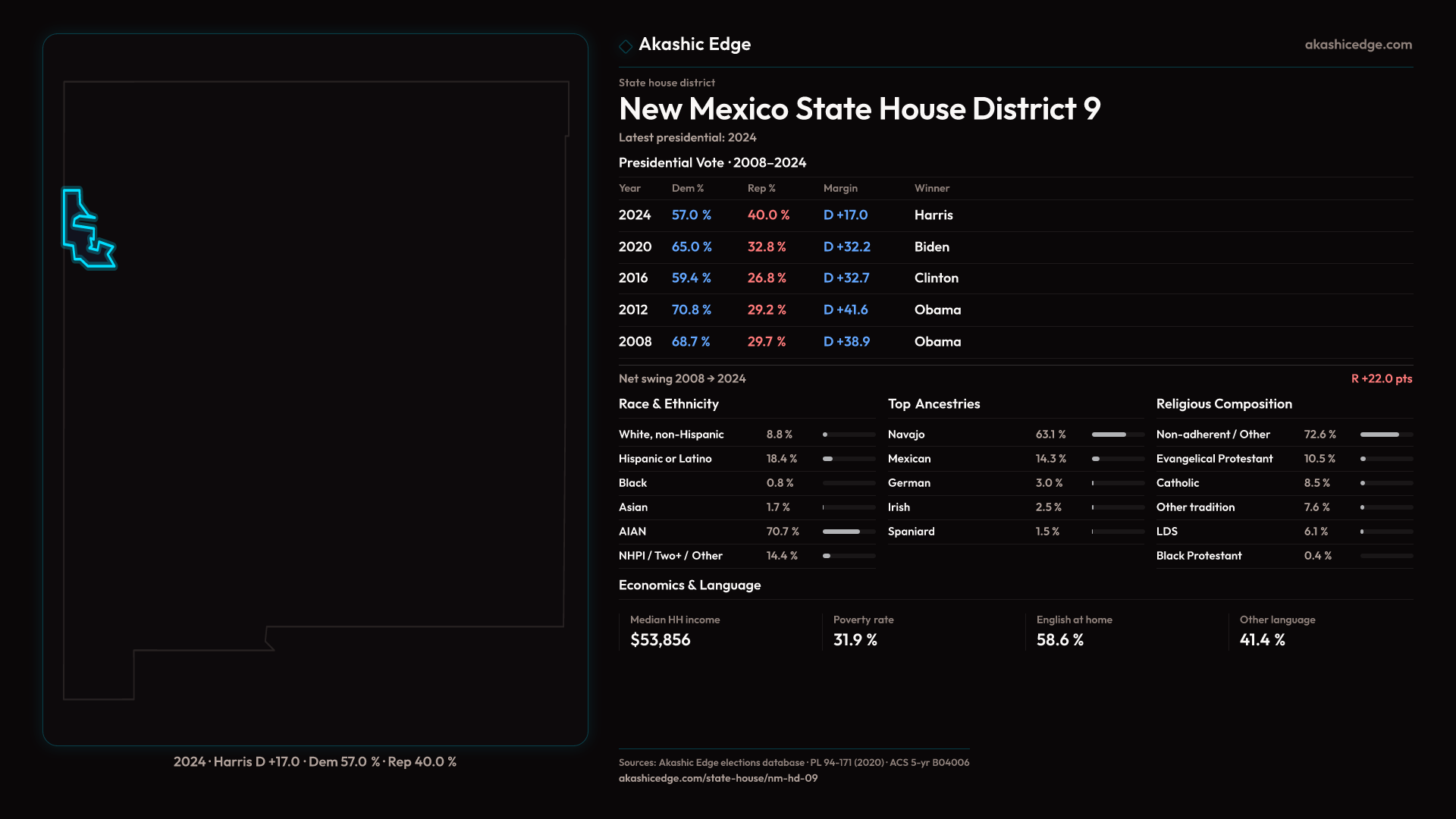This screenshot has height=819, width=1456.
Task: Click the Akashic Edge diamond logo icon
Action: (626, 46)
